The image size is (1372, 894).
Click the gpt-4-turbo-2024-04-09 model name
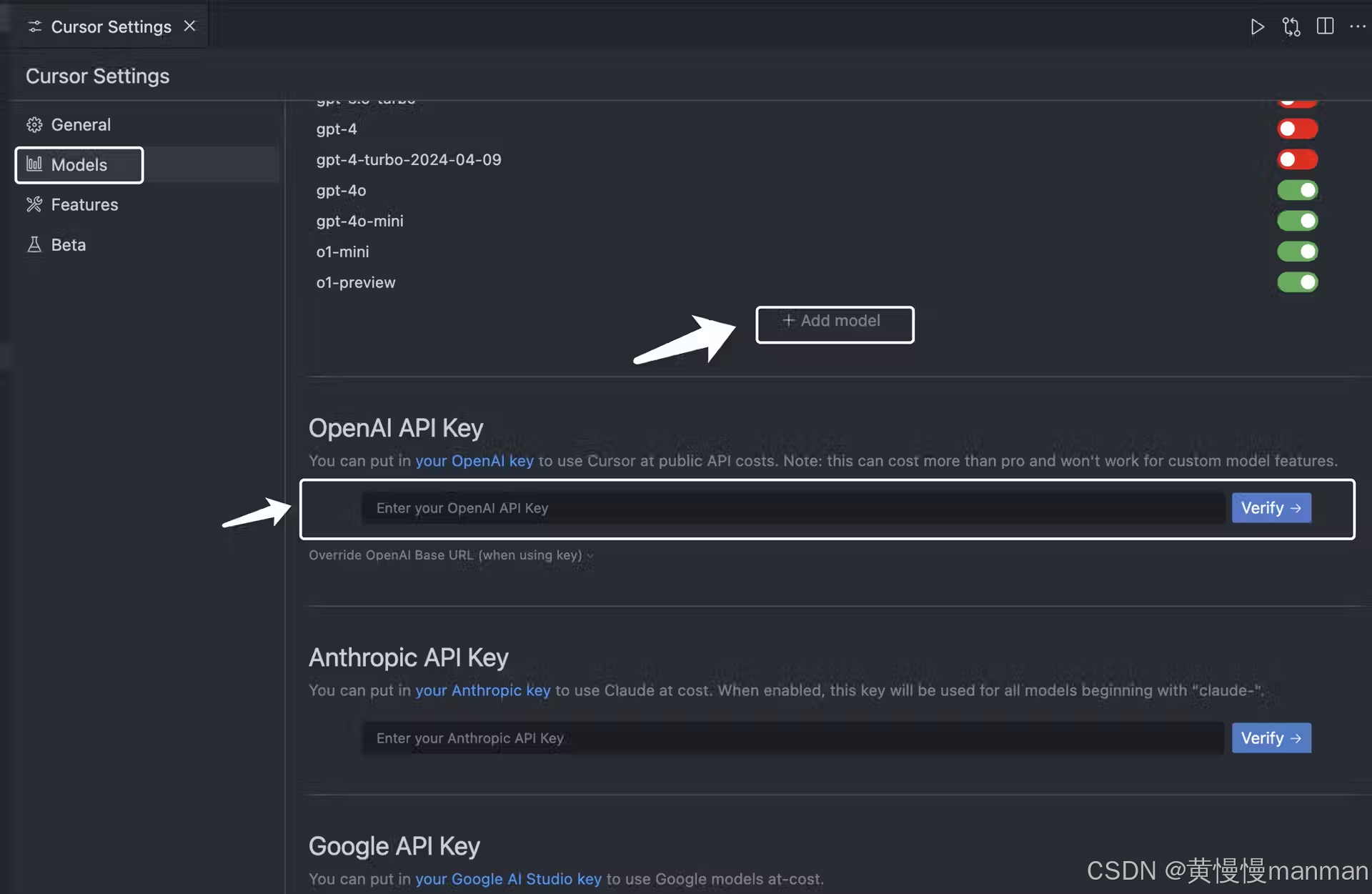409,159
